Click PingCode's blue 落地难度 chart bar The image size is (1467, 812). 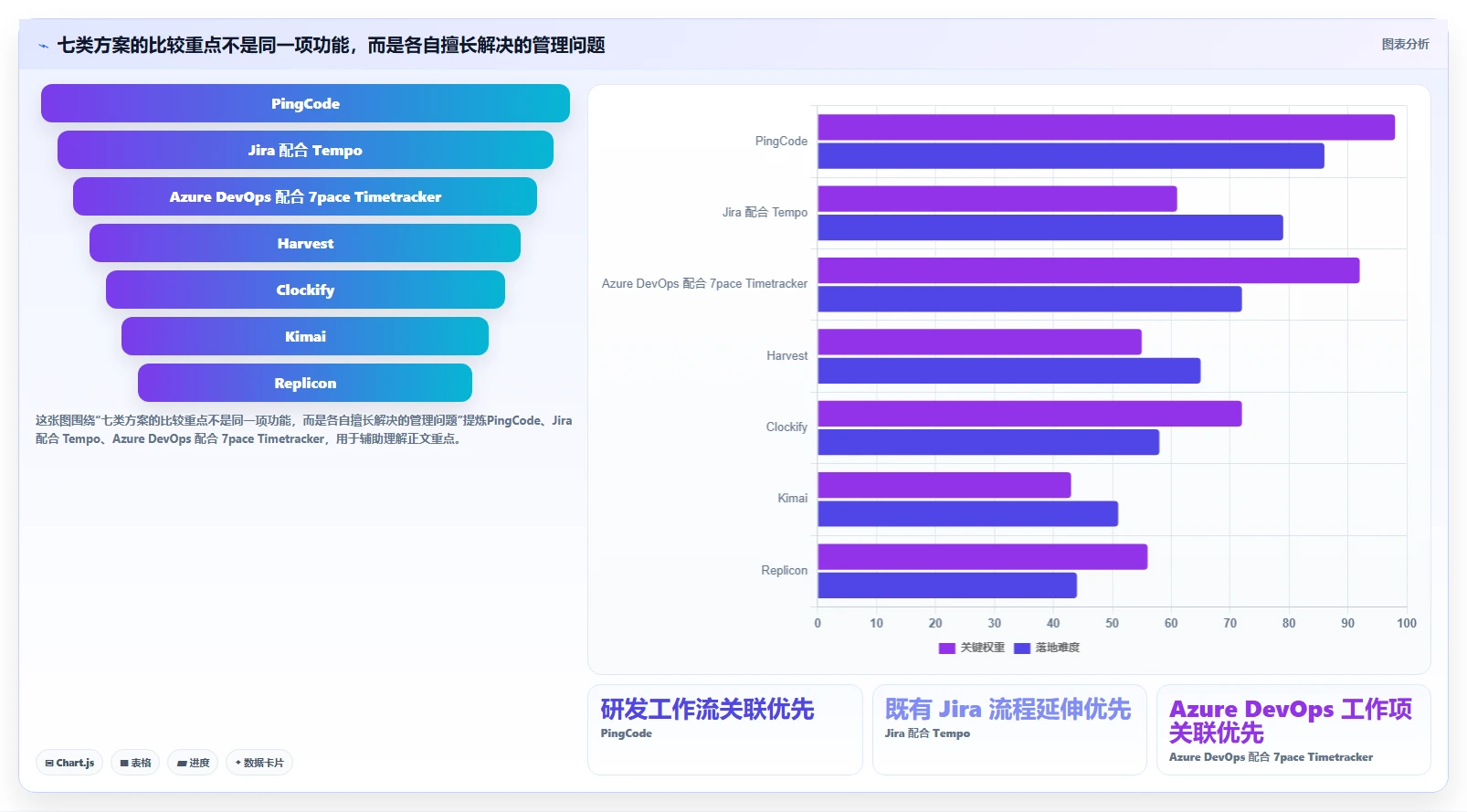coord(1071,156)
